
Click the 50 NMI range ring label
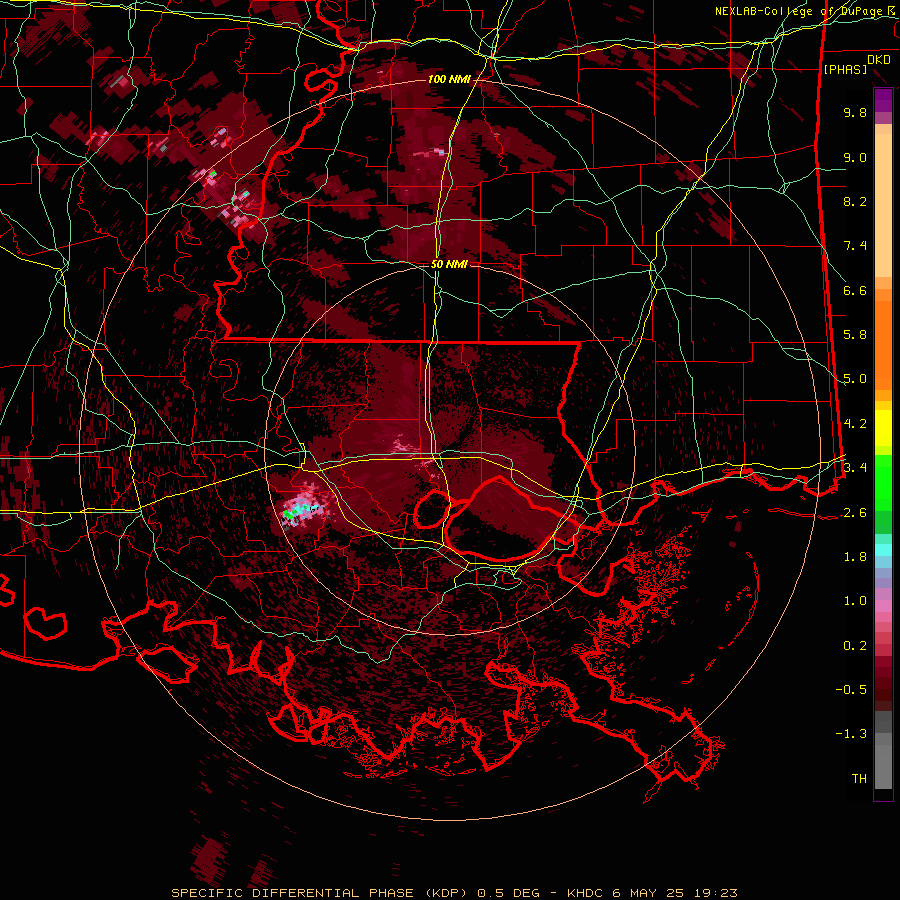pyautogui.click(x=449, y=264)
